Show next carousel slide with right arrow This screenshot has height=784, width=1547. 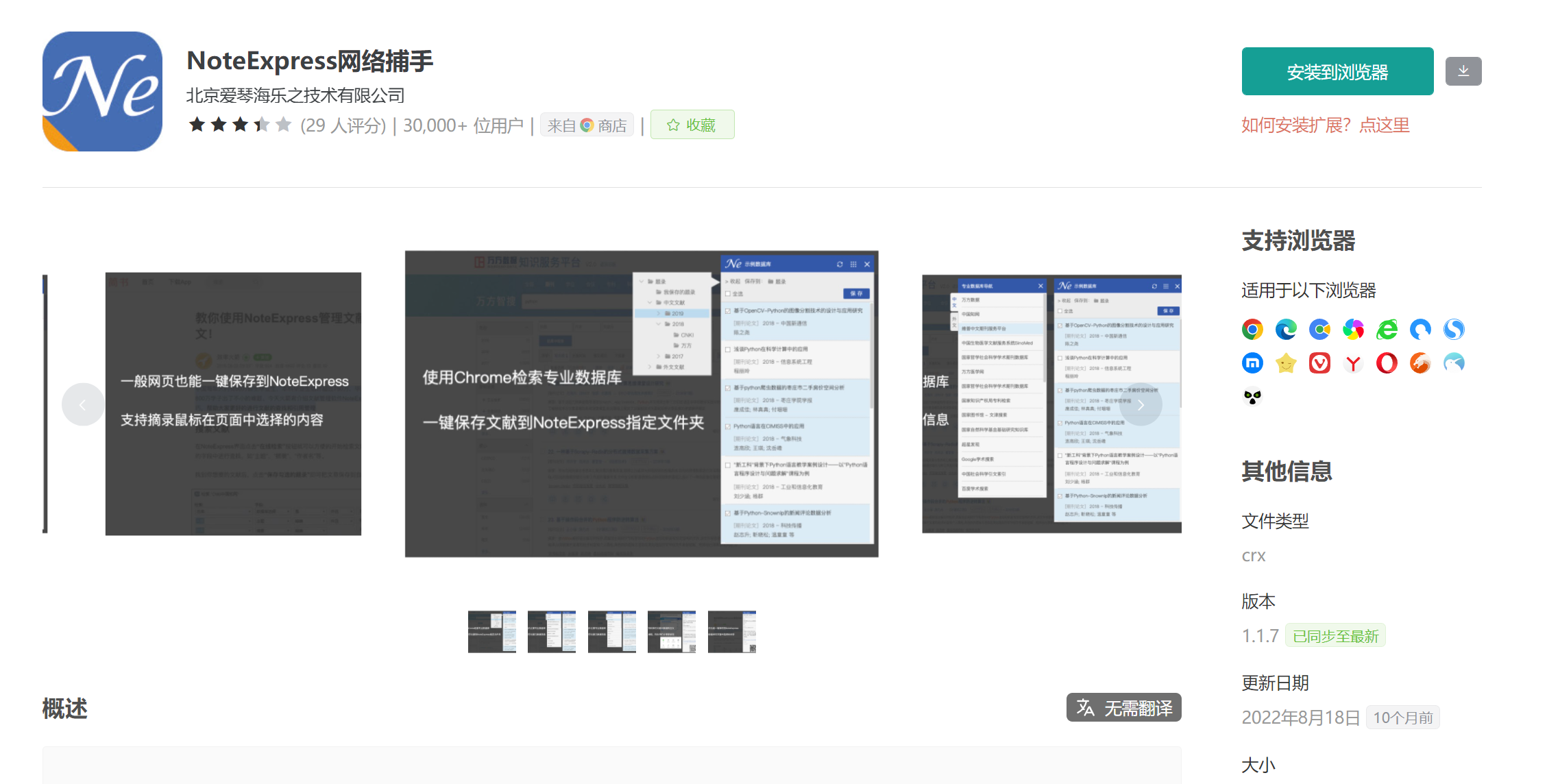click(x=1141, y=404)
